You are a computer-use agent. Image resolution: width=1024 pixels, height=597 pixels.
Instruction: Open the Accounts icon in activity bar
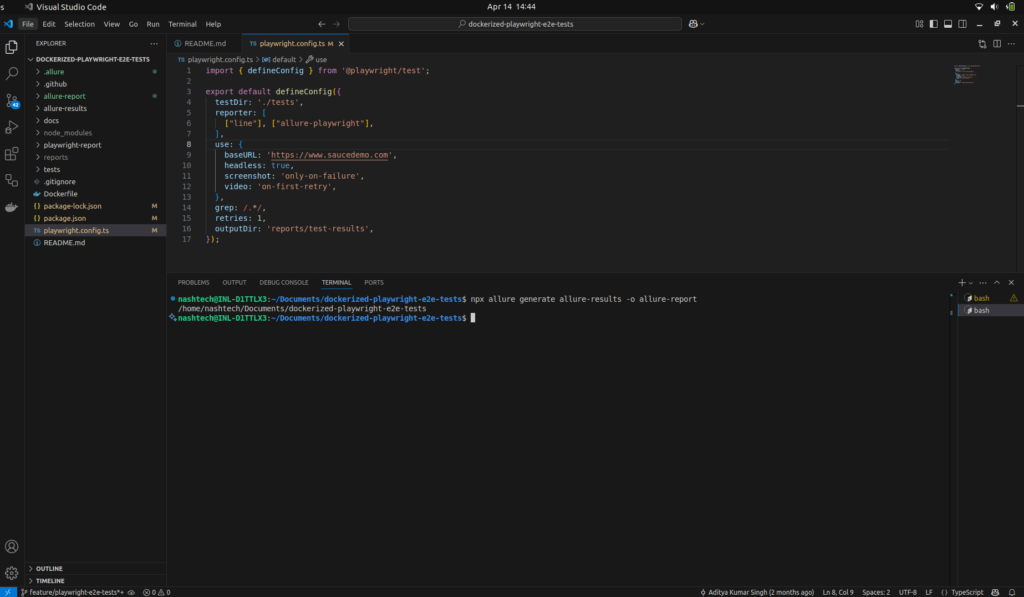(x=12, y=546)
